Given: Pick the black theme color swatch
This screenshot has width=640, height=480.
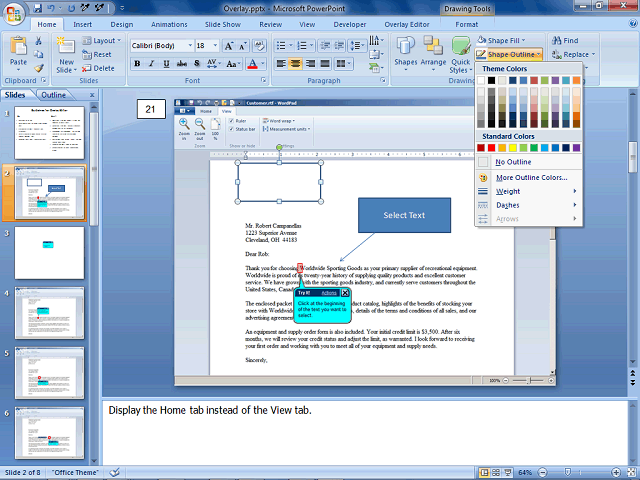Looking at the screenshot, I should pos(491,80).
